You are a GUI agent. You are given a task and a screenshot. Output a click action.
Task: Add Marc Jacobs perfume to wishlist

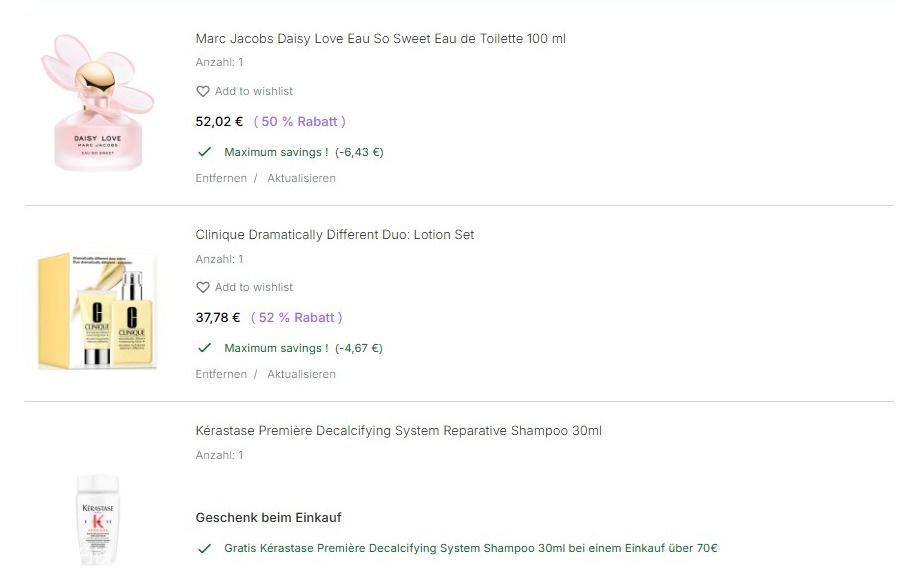click(x=254, y=91)
